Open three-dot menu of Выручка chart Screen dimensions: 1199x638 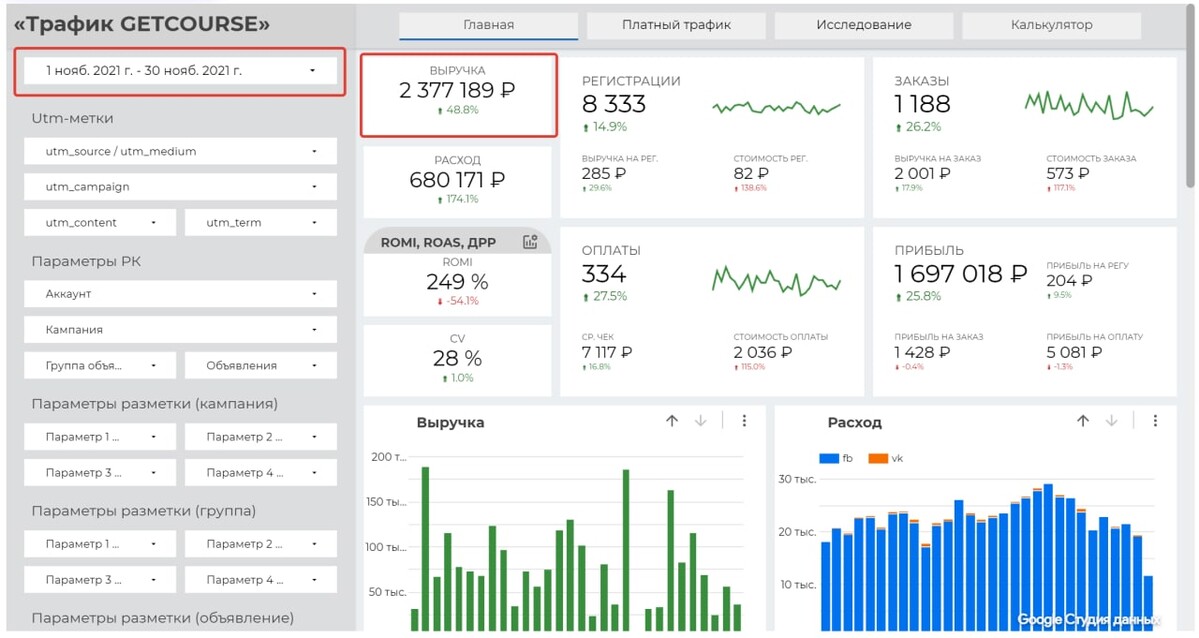tap(744, 421)
